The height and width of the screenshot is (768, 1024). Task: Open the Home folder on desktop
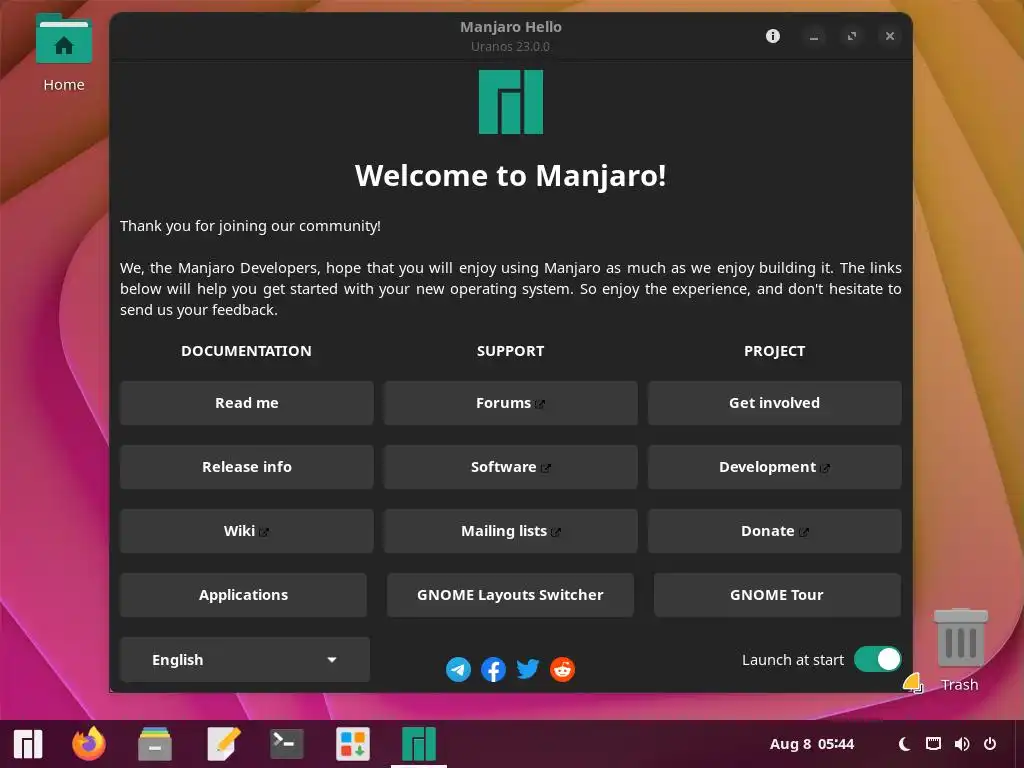click(x=64, y=54)
